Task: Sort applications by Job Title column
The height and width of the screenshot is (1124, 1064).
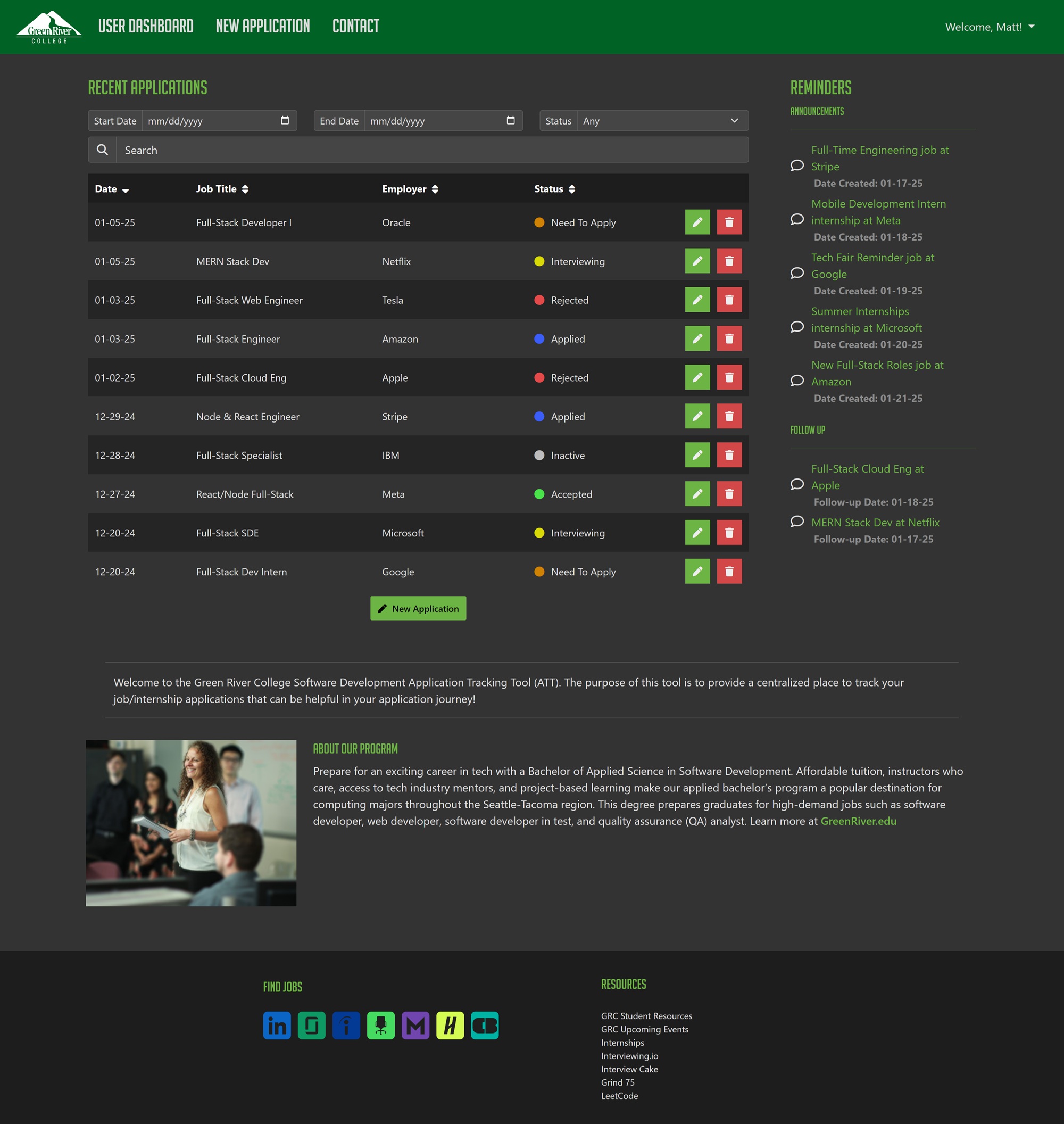Action: click(222, 189)
